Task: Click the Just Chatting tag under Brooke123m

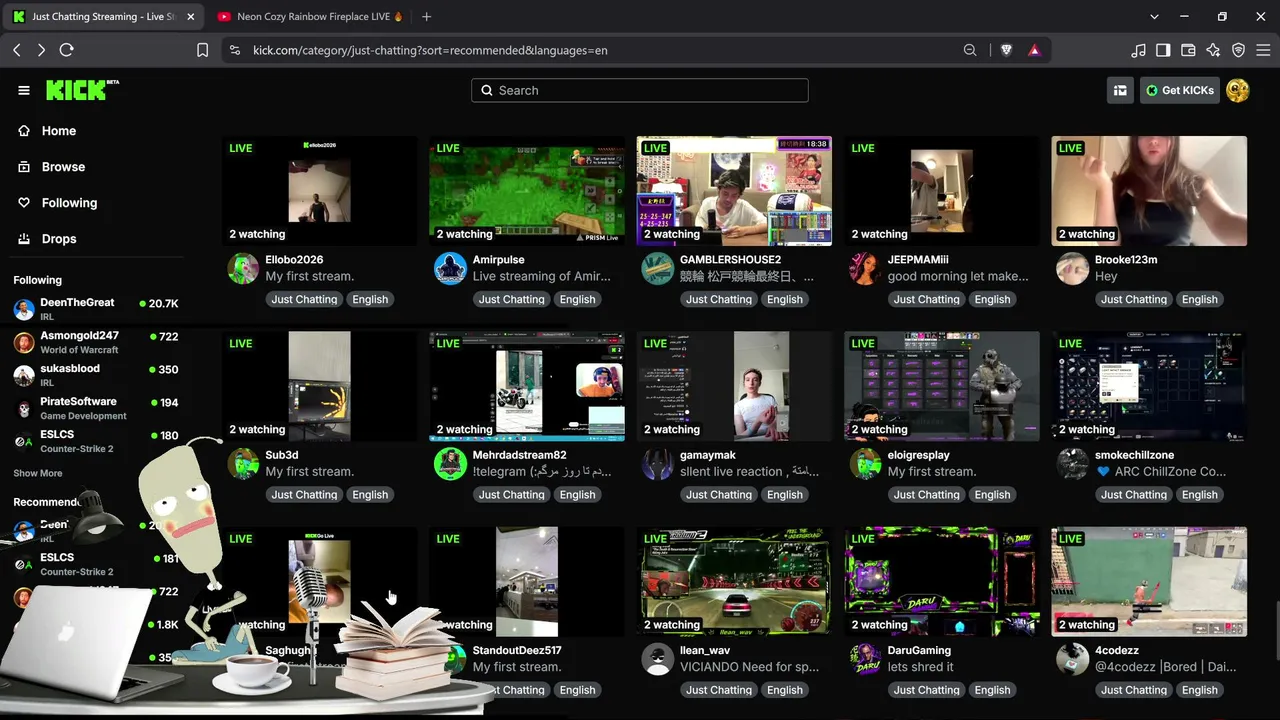Action: (1134, 299)
